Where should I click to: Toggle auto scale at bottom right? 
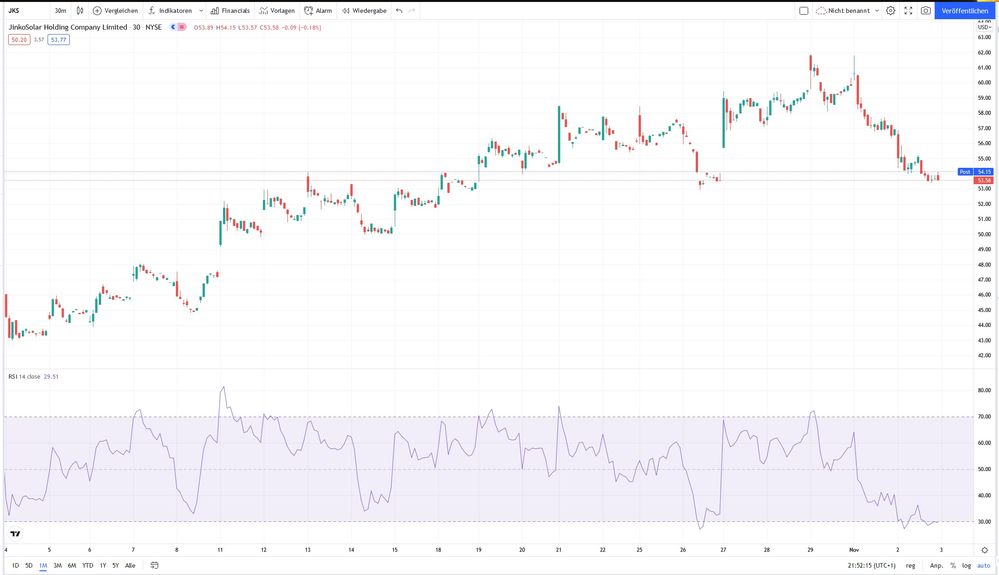click(983, 565)
